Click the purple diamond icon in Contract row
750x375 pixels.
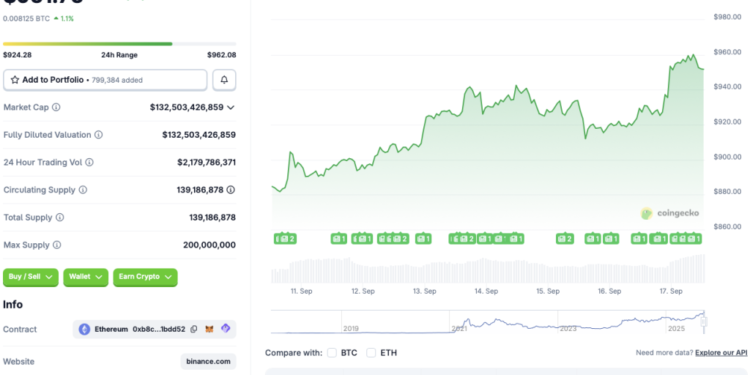pyautogui.click(x=225, y=329)
